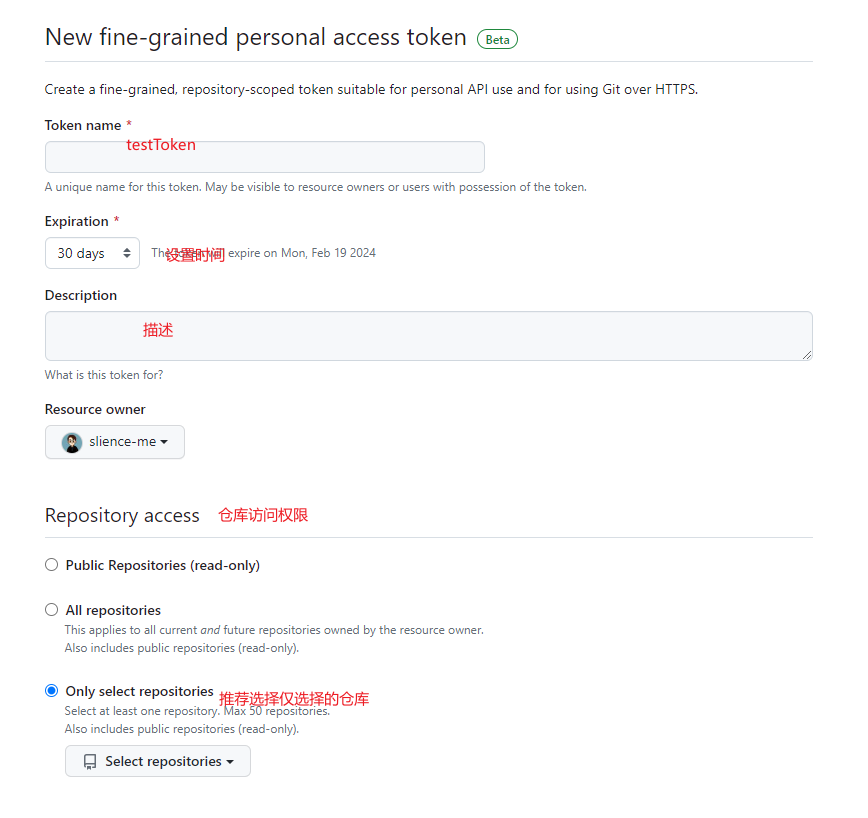
Task: Click the caret on Select repositories button
Action: tap(230, 762)
